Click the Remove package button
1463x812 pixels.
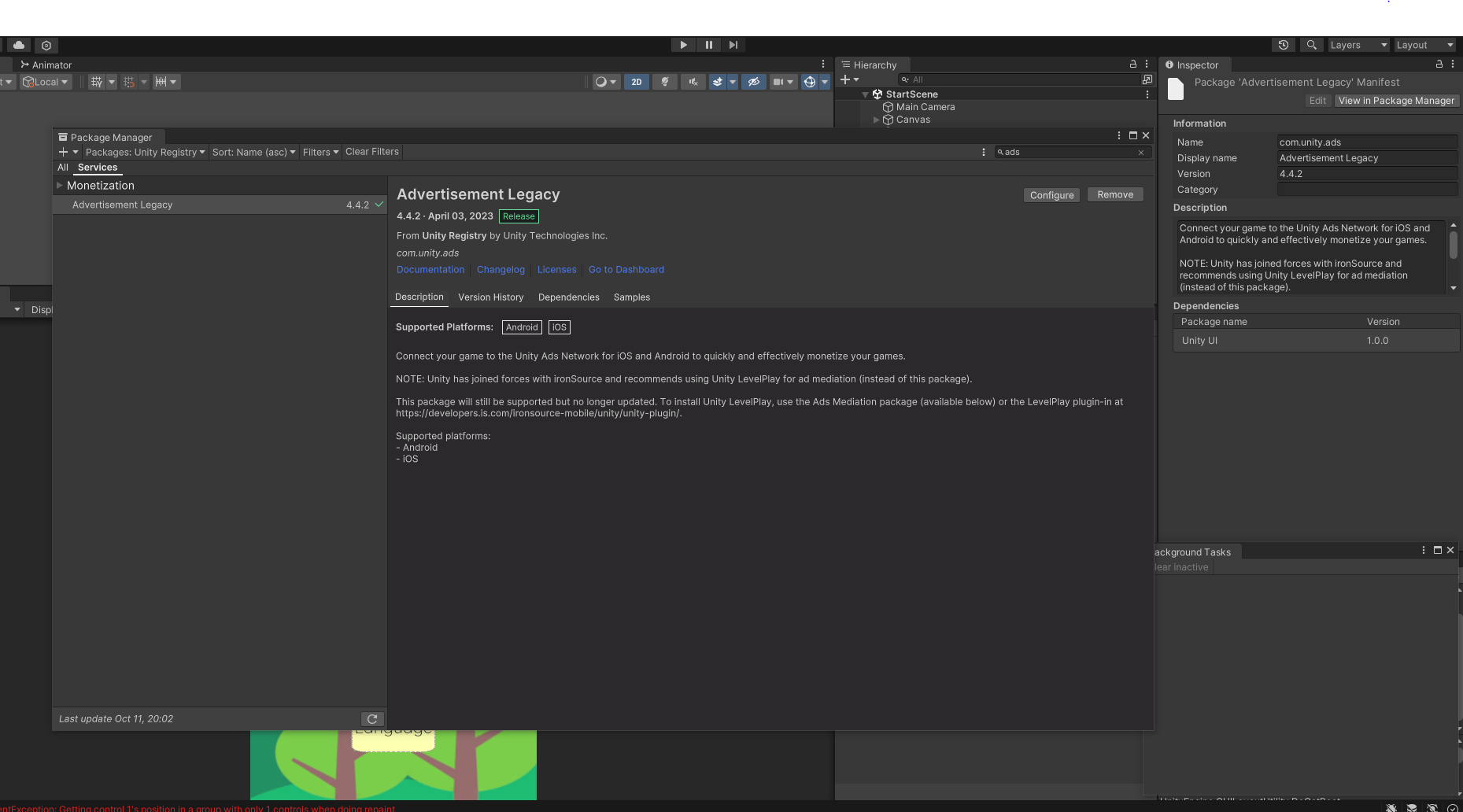tap(1115, 194)
